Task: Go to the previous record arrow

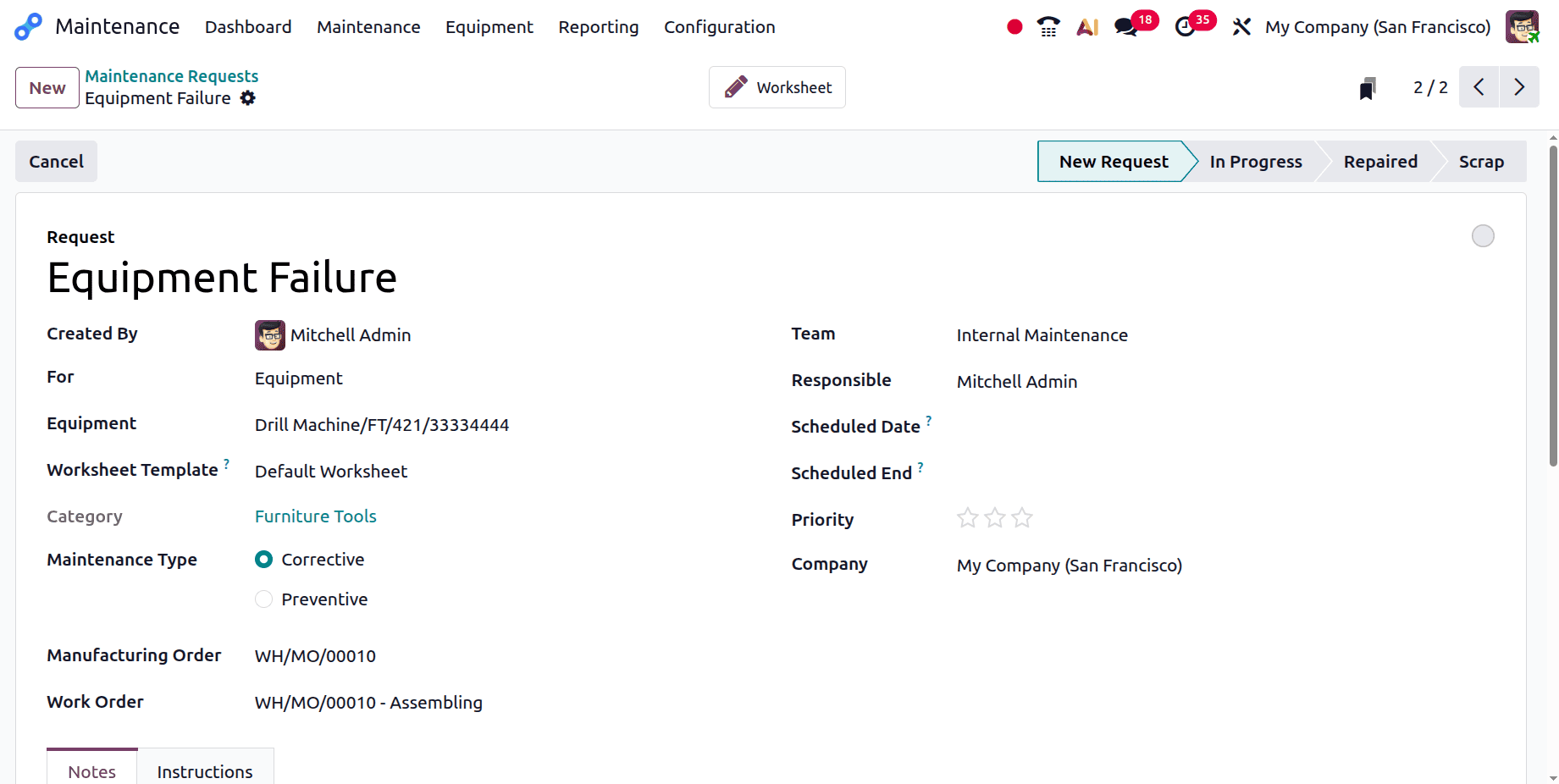Action: 1479,87
